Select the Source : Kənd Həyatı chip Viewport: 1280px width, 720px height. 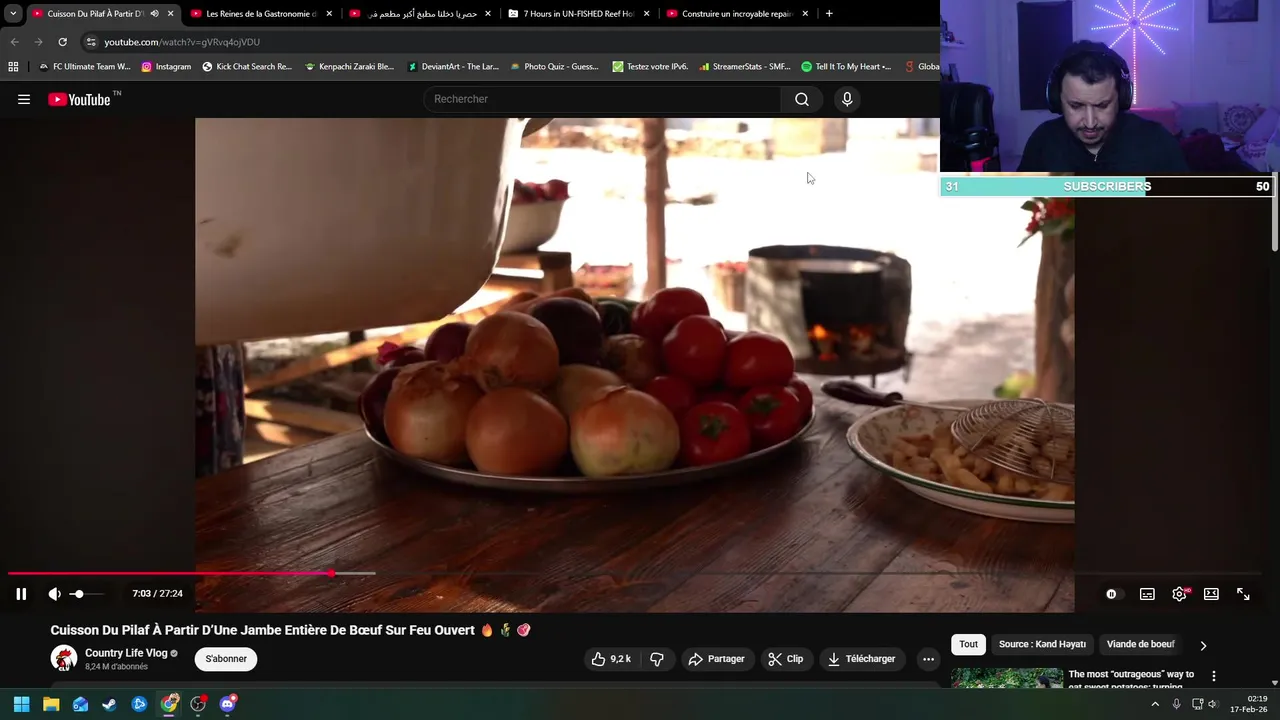[x=1042, y=644]
